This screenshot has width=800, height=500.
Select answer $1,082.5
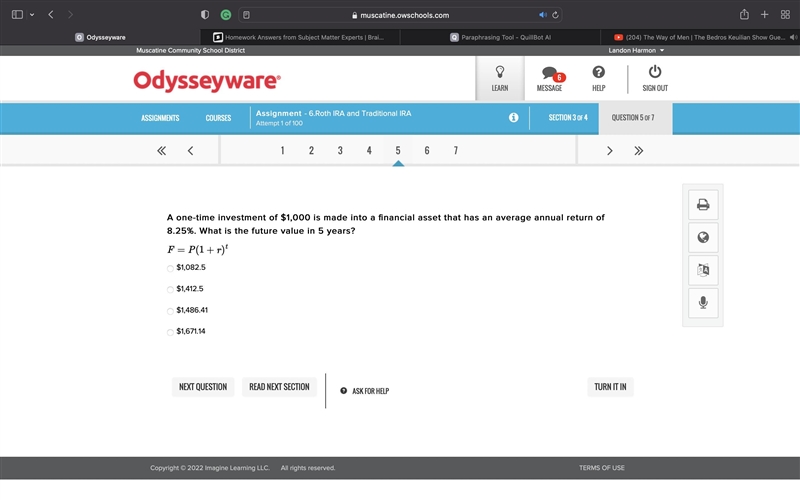click(170, 268)
